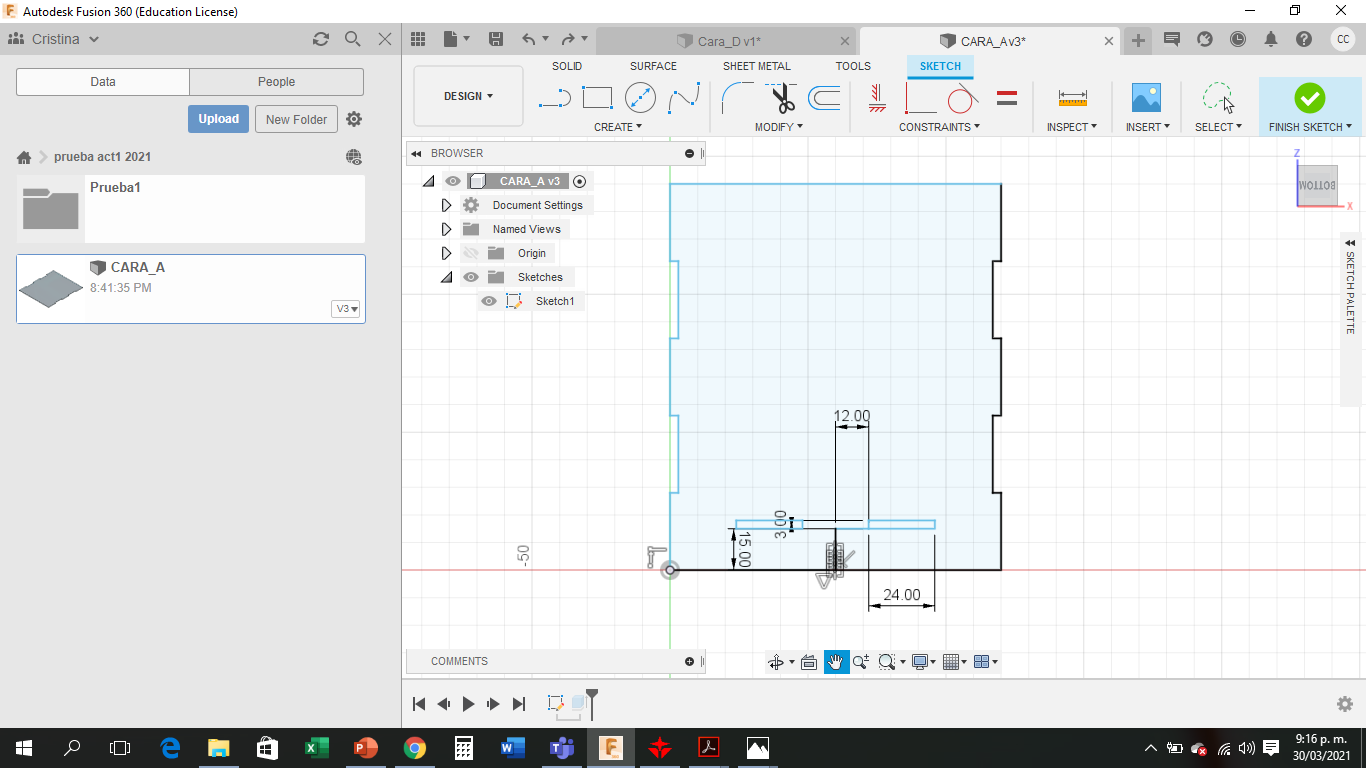Select the Line sketch tool
1366x768 pixels.
click(554, 98)
